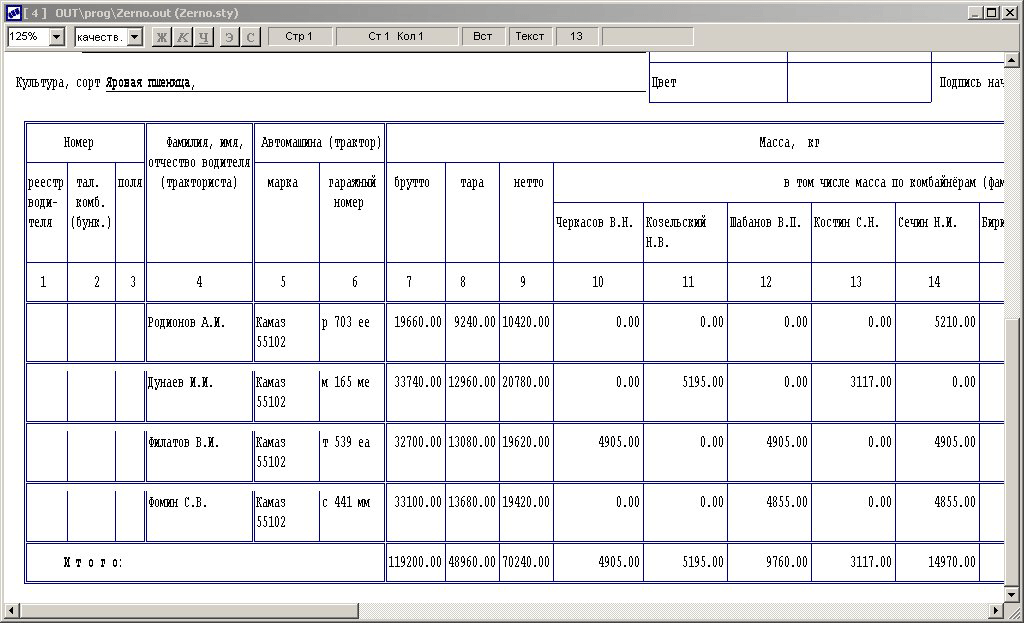Expand the 125% zoom dropdown arrow
This screenshot has width=1024, height=623.
pyautogui.click(x=56, y=37)
